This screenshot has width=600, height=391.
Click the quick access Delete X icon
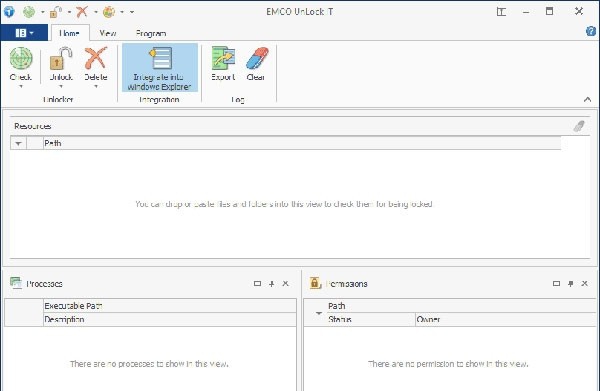tap(82, 12)
